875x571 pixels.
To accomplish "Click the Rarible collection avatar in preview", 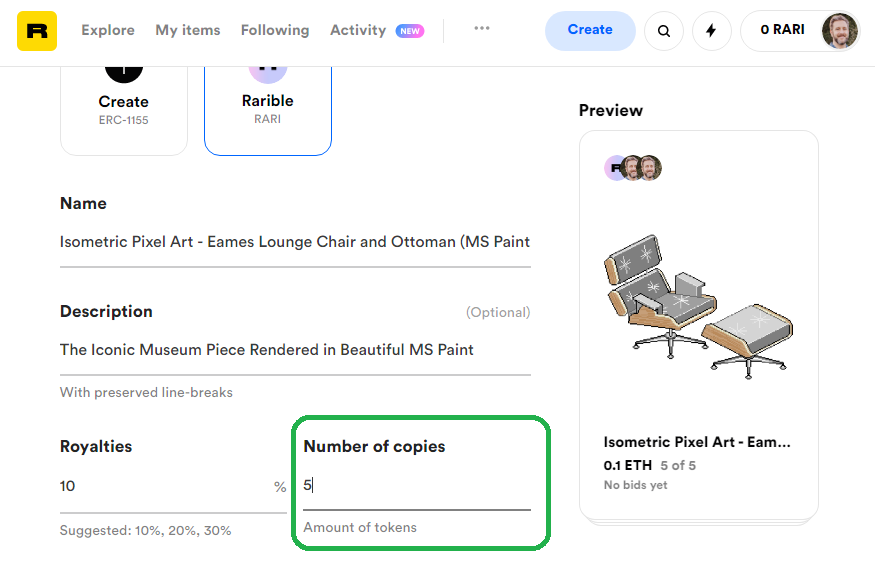I will [x=616, y=167].
